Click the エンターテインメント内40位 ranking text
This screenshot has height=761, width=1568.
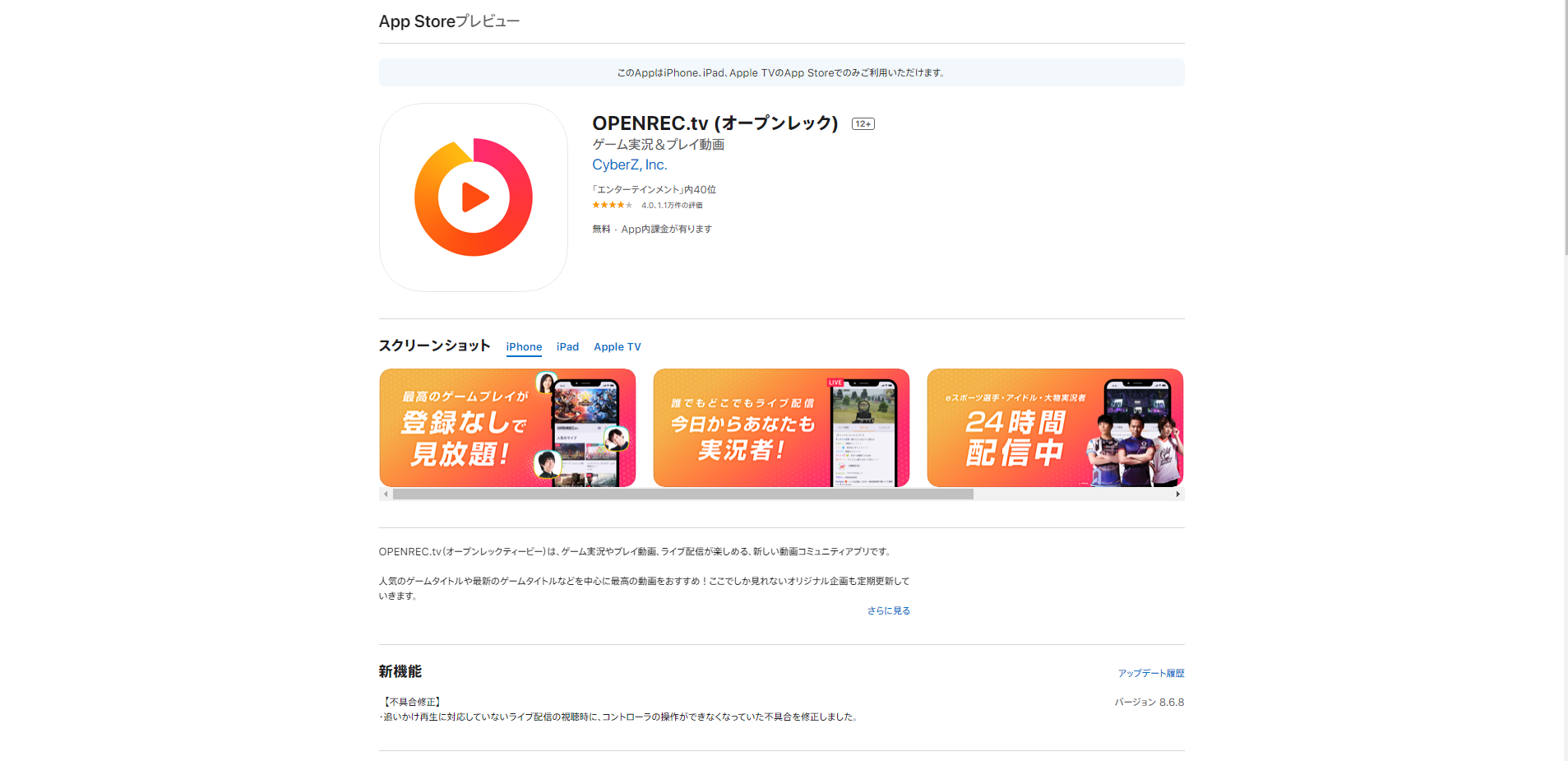tap(654, 189)
